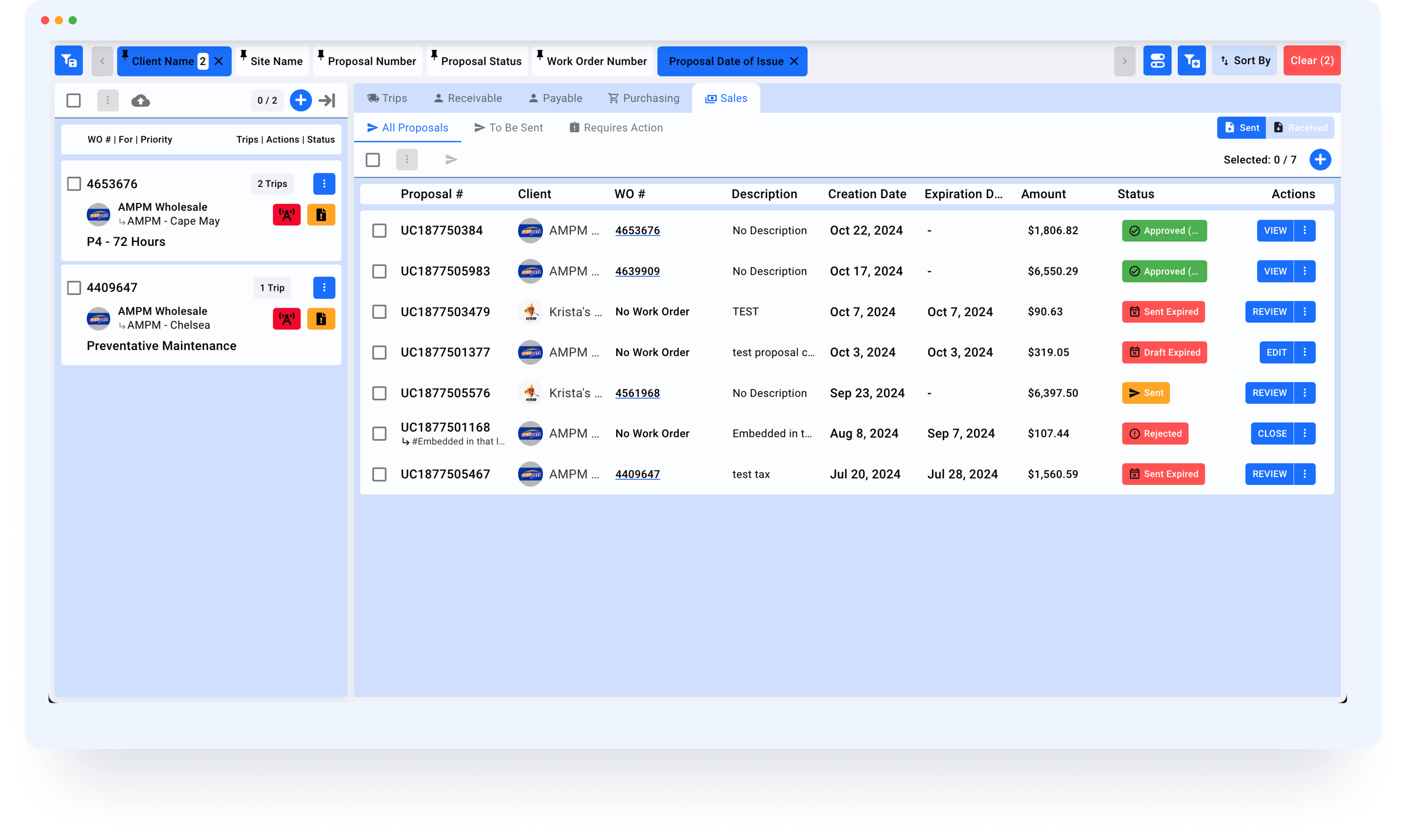The image size is (1406, 840).
Task: Click EDIT button for UC1877501377
Action: 1276,352
